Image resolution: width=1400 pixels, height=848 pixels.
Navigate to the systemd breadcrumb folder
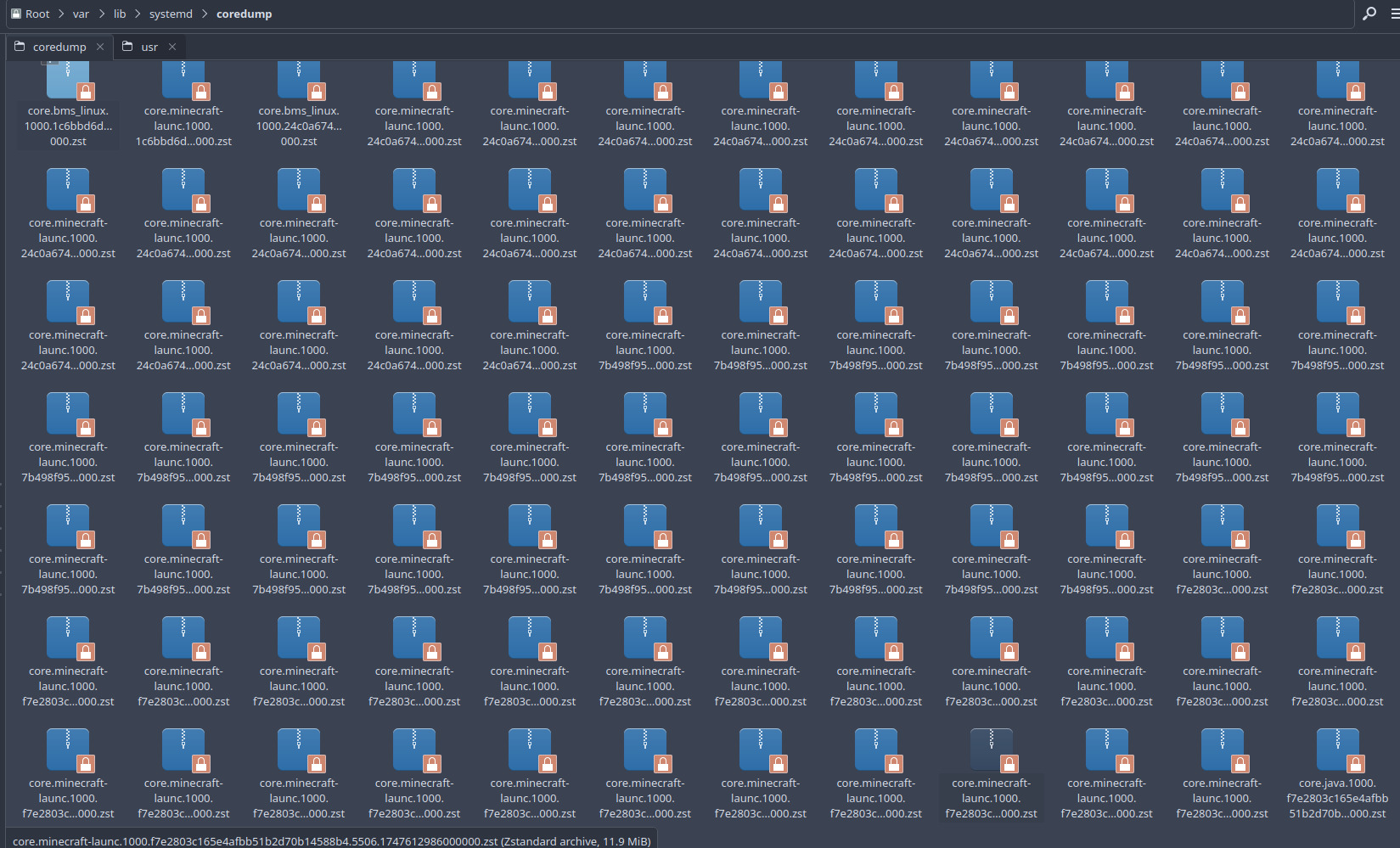click(171, 14)
